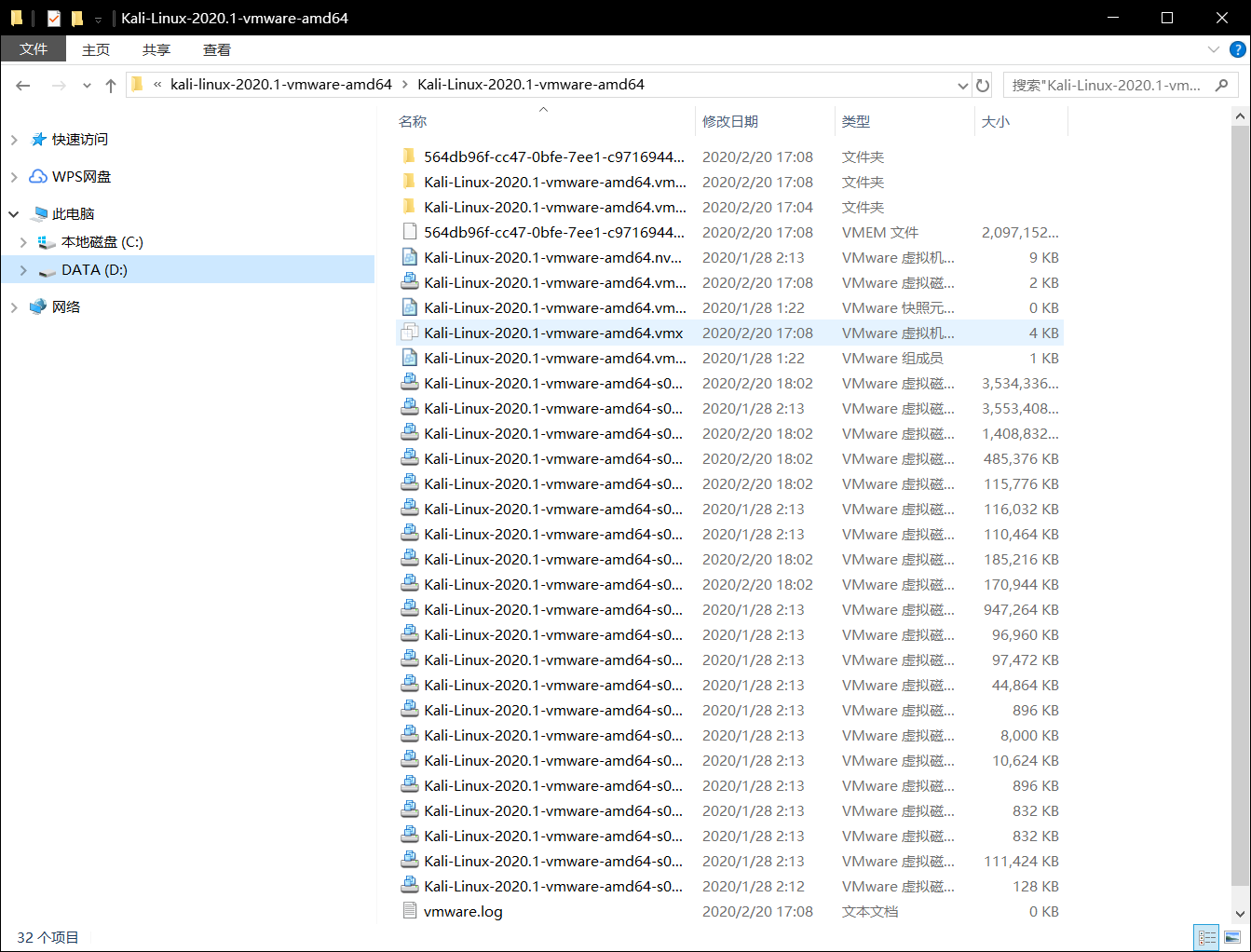This screenshot has height=952, width=1251.
Task: Go back with the Back arrow
Action: pyautogui.click(x=23, y=86)
